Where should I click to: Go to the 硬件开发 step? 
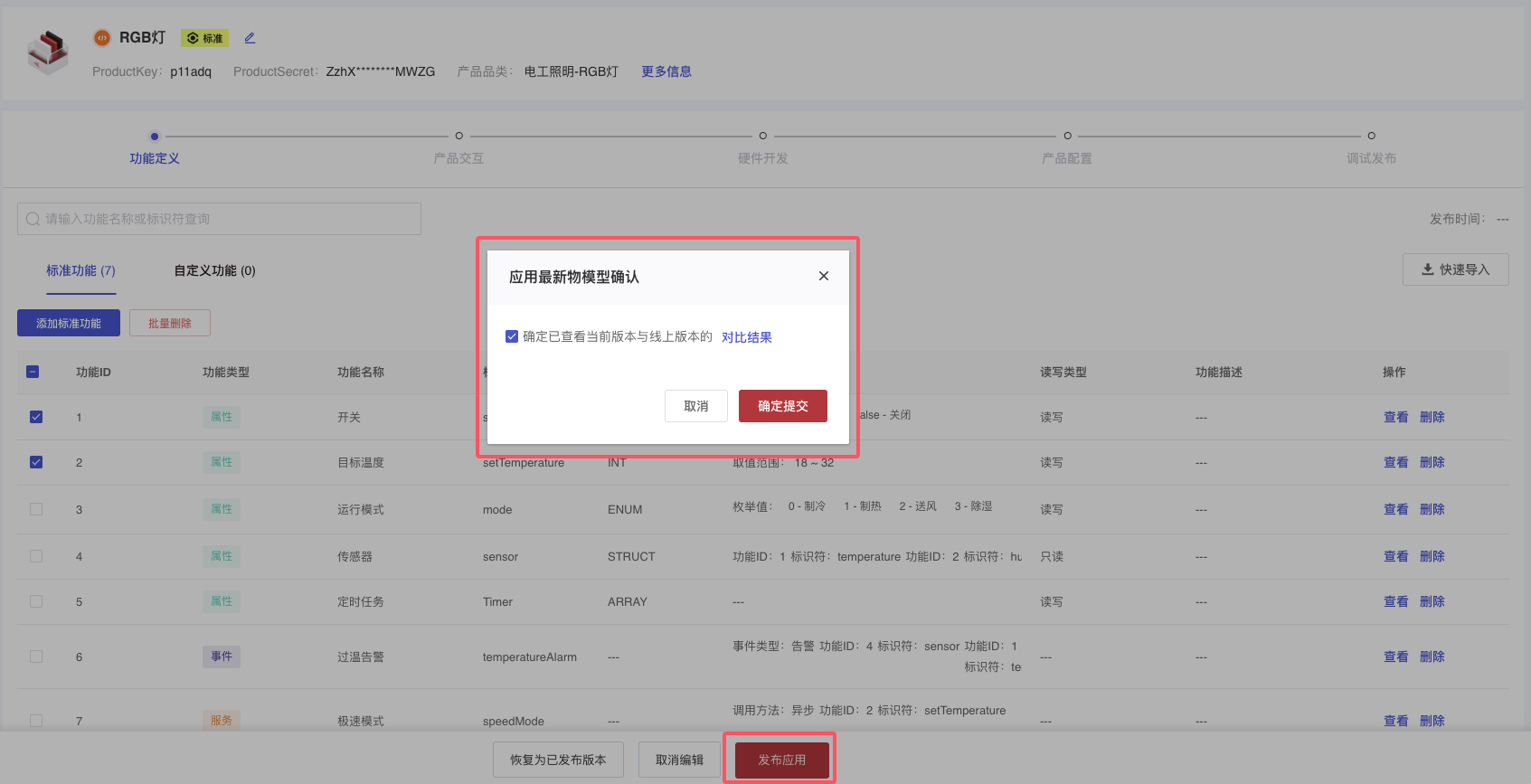[762, 158]
